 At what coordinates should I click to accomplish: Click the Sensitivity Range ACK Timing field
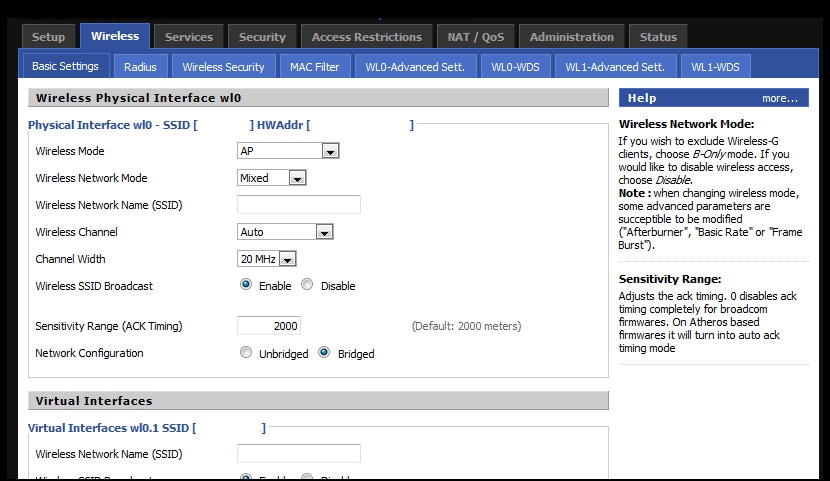click(269, 326)
